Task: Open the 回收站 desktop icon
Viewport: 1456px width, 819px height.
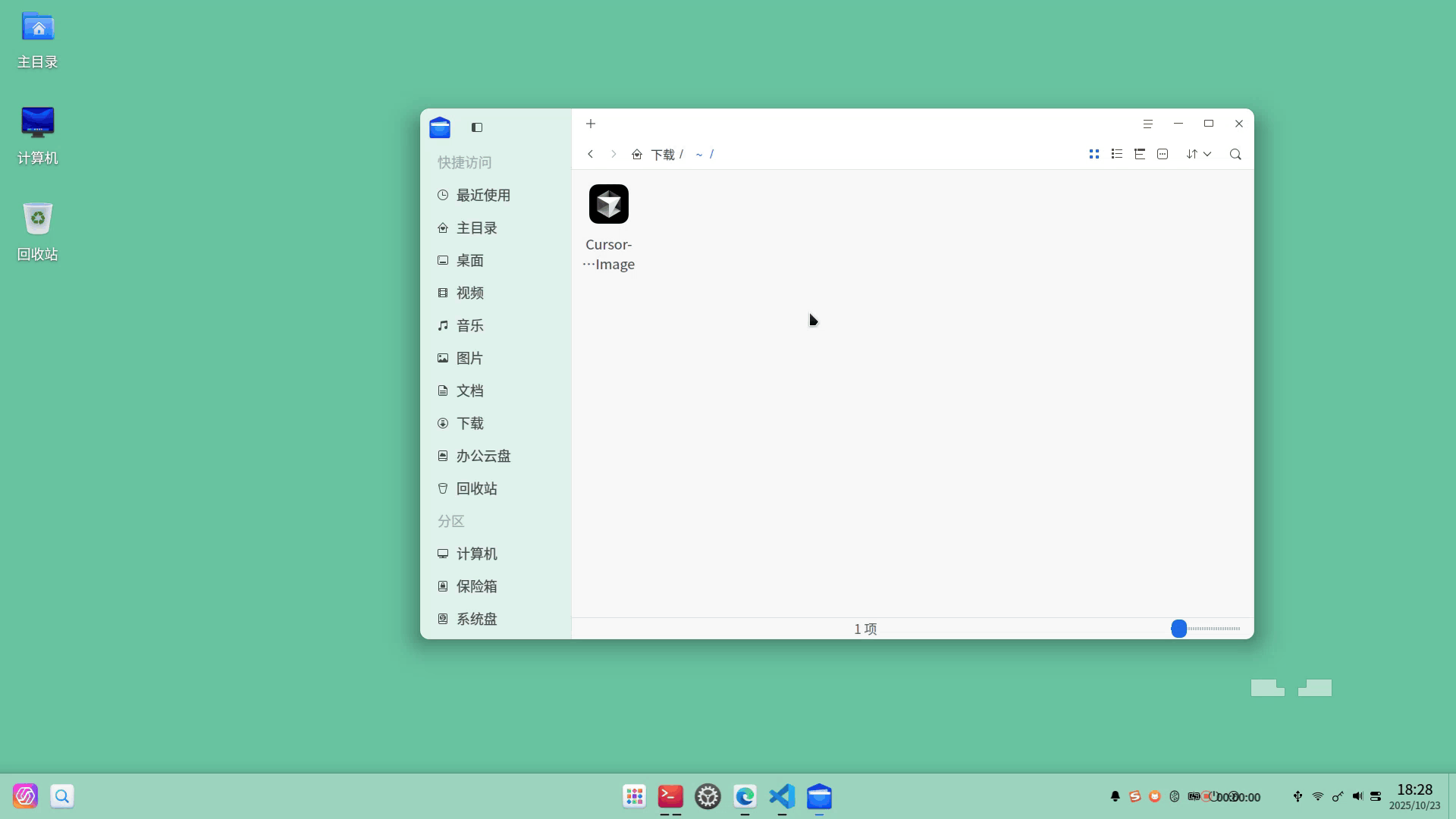Action: [38, 232]
